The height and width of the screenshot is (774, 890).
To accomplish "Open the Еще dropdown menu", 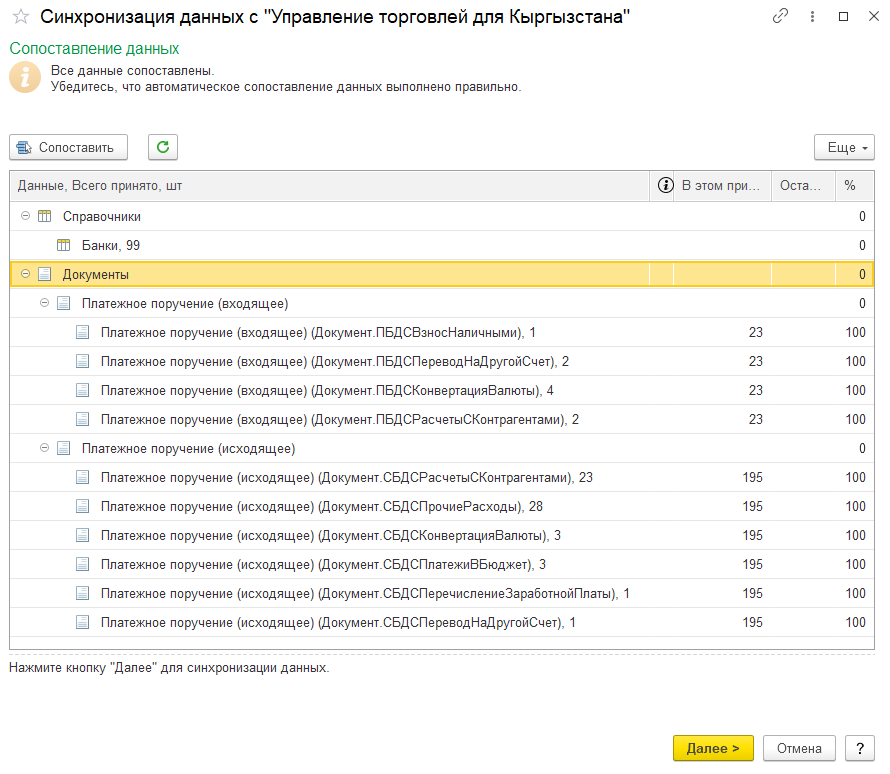I will [x=844, y=148].
